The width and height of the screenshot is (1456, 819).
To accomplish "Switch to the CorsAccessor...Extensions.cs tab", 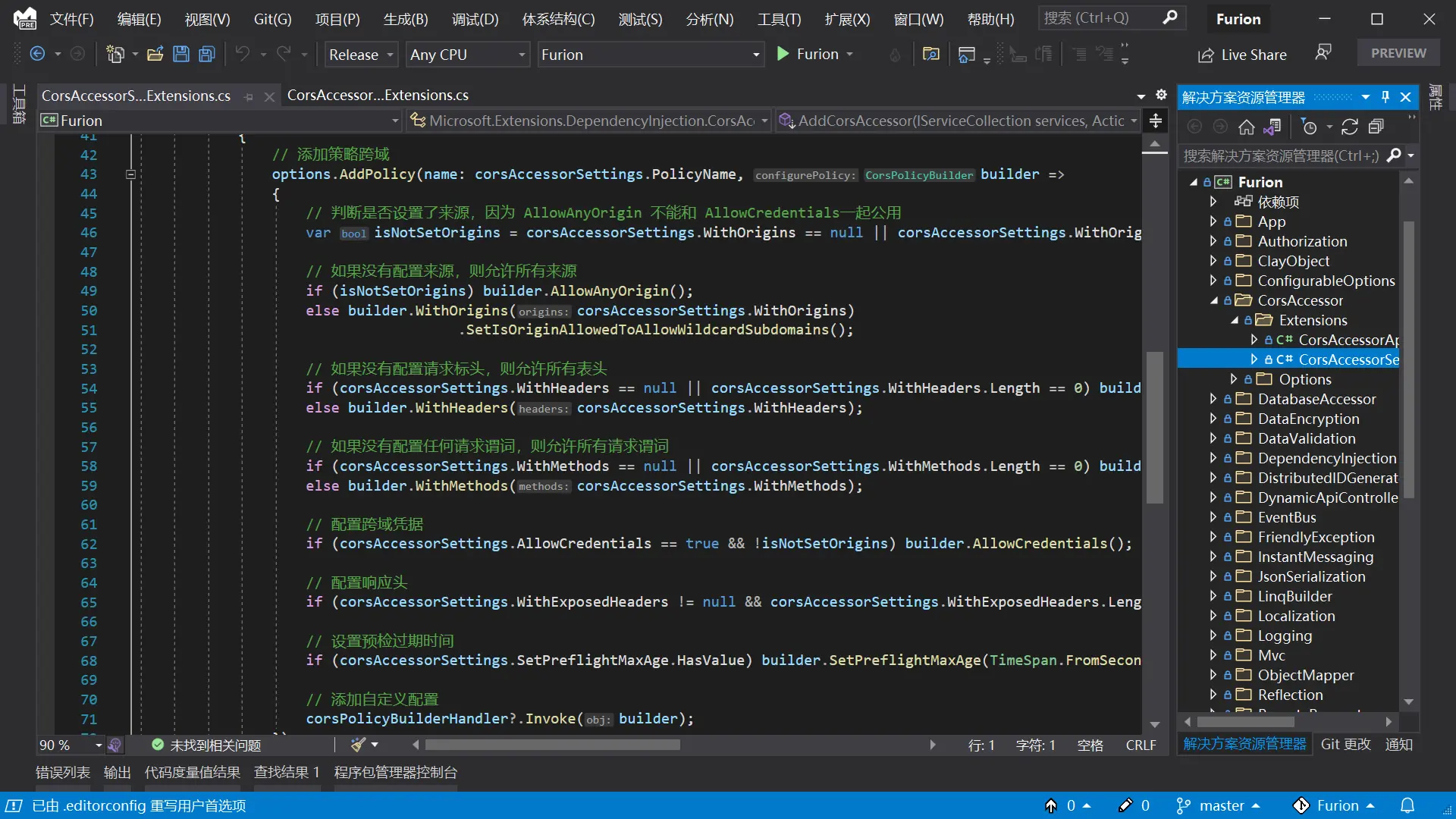I will click(x=378, y=96).
